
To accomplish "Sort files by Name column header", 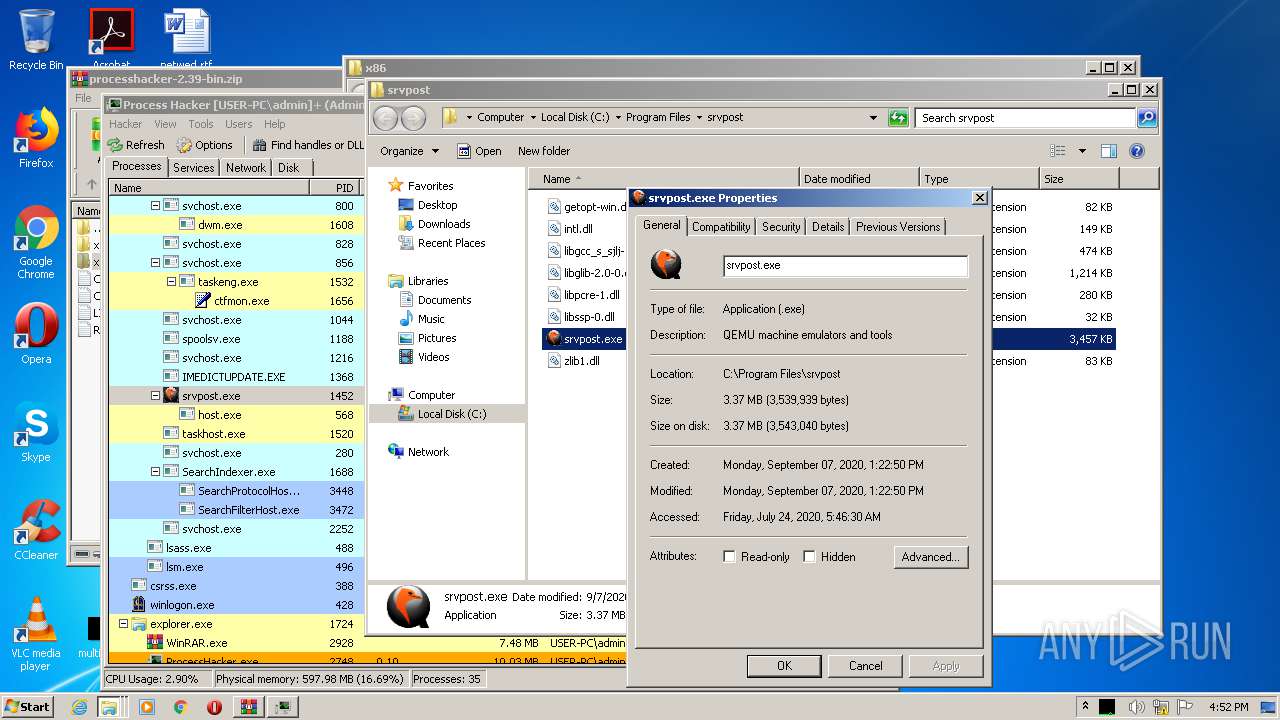I will (x=662, y=179).
